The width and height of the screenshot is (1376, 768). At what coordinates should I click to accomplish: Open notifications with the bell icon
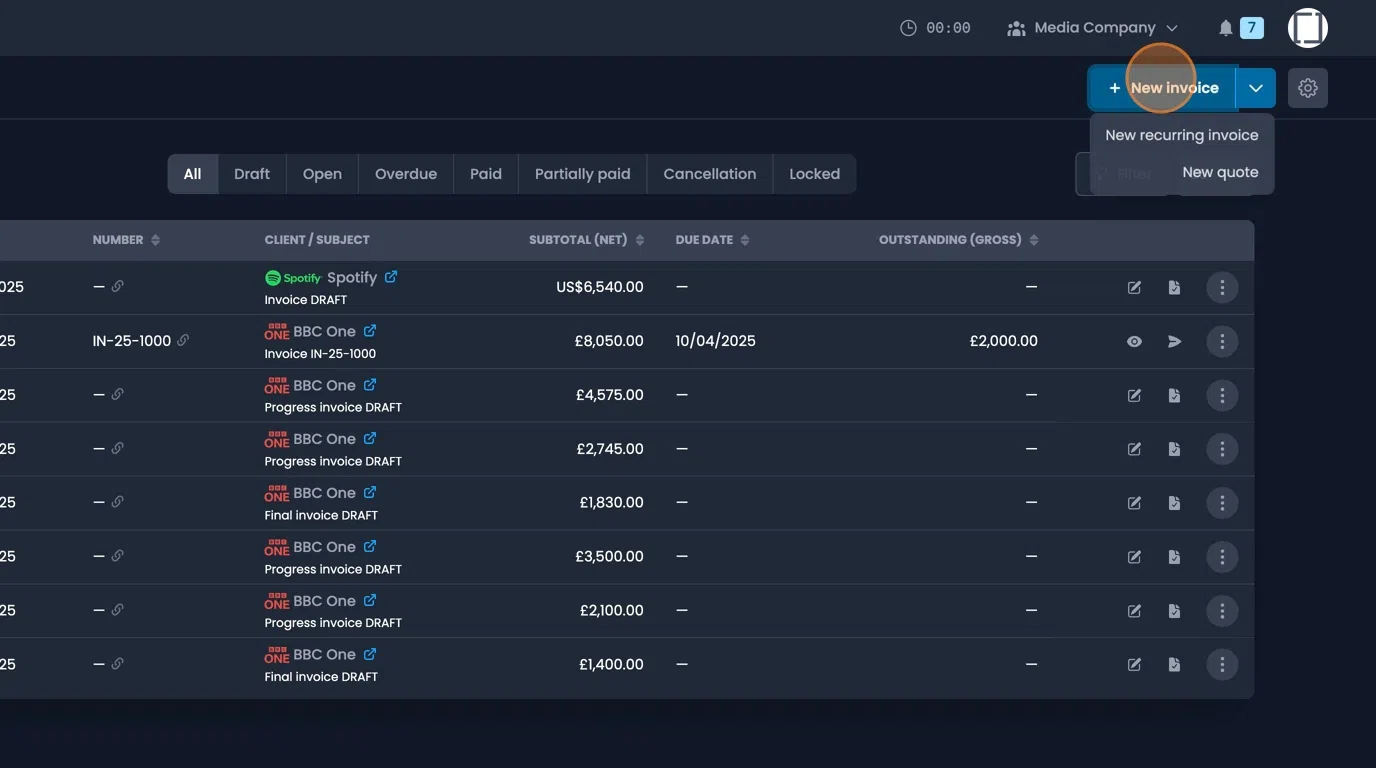[x=1225, y=27]
